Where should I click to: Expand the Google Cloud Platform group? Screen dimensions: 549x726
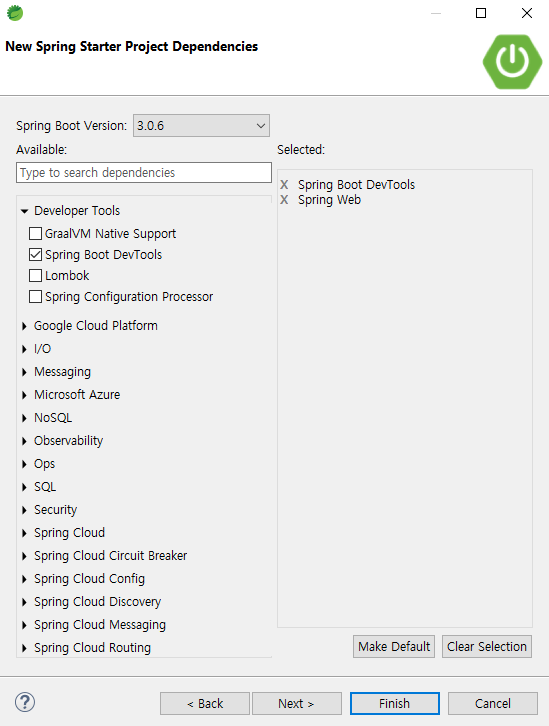25,326
